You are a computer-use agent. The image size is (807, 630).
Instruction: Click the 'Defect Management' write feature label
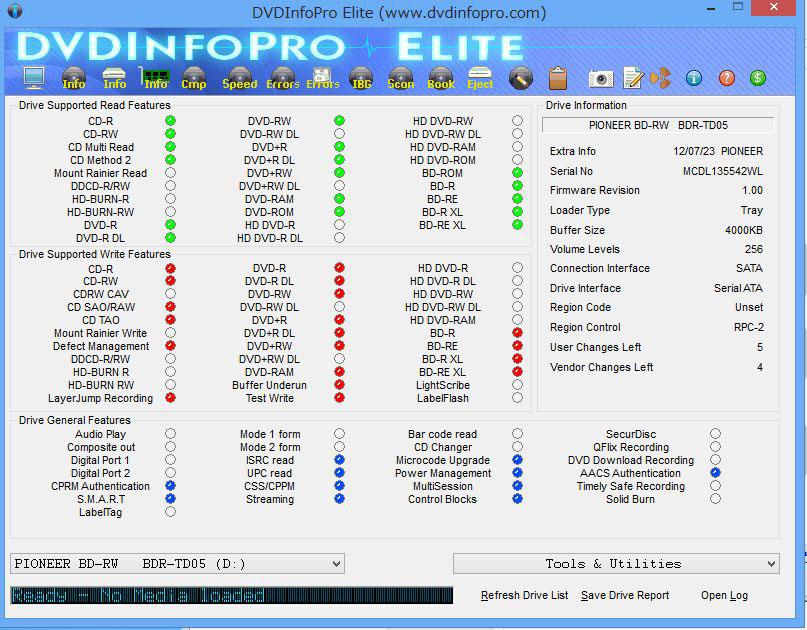pyautogui.click(x=101, y=346)
